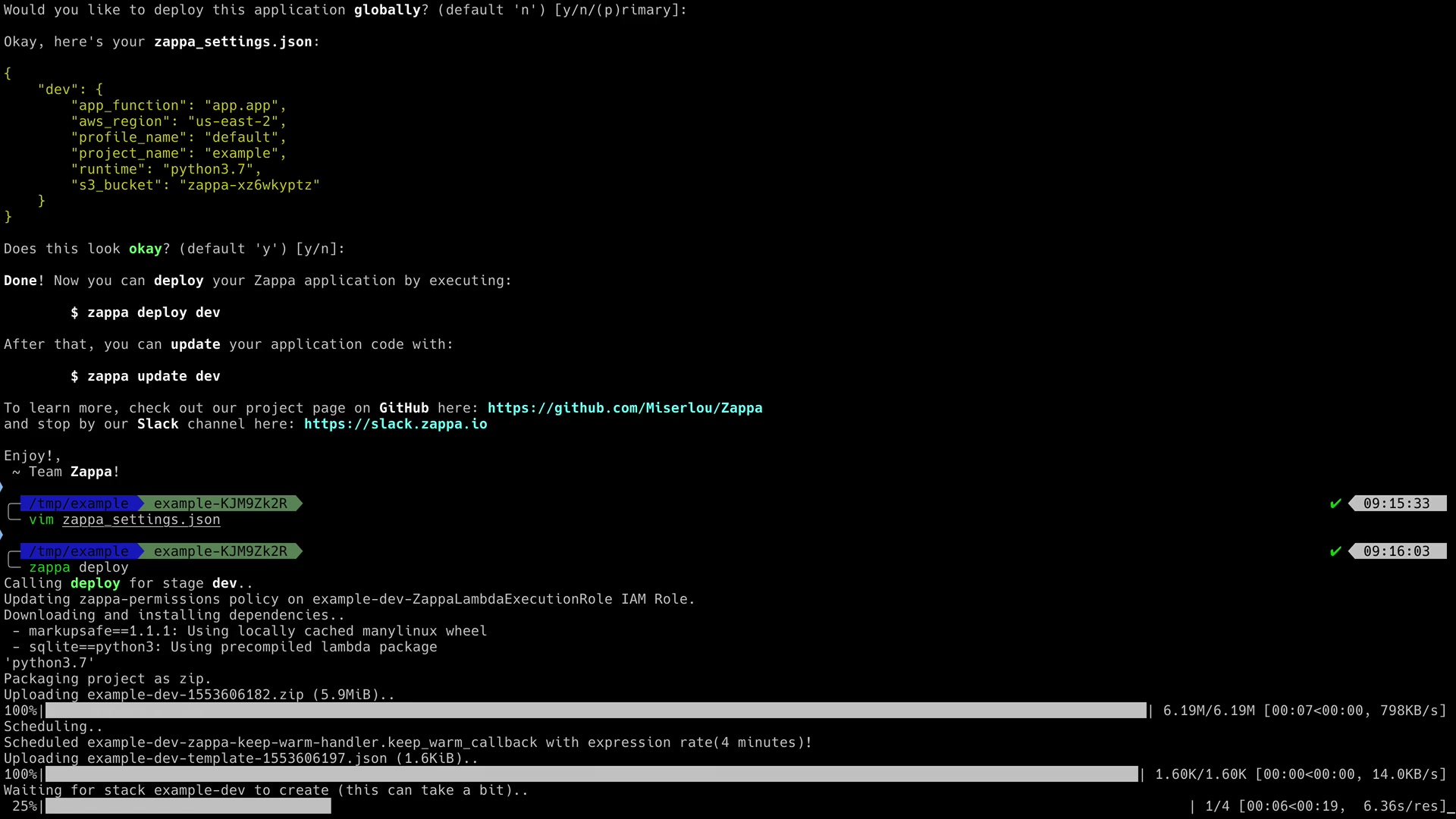Open the GitHub Miserlou/Zappa project link
1456x819 pixels.
tap(625, 408)
